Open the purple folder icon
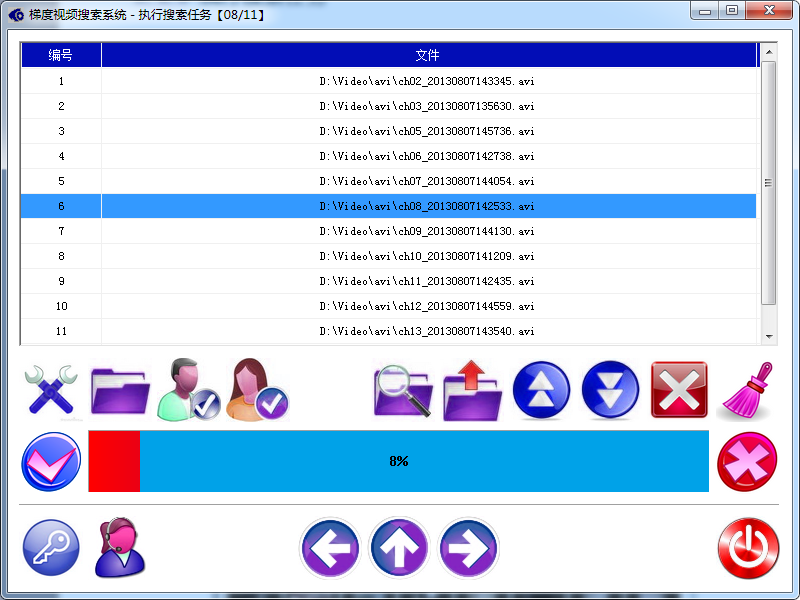800x600 pixels. pos(120,390)
